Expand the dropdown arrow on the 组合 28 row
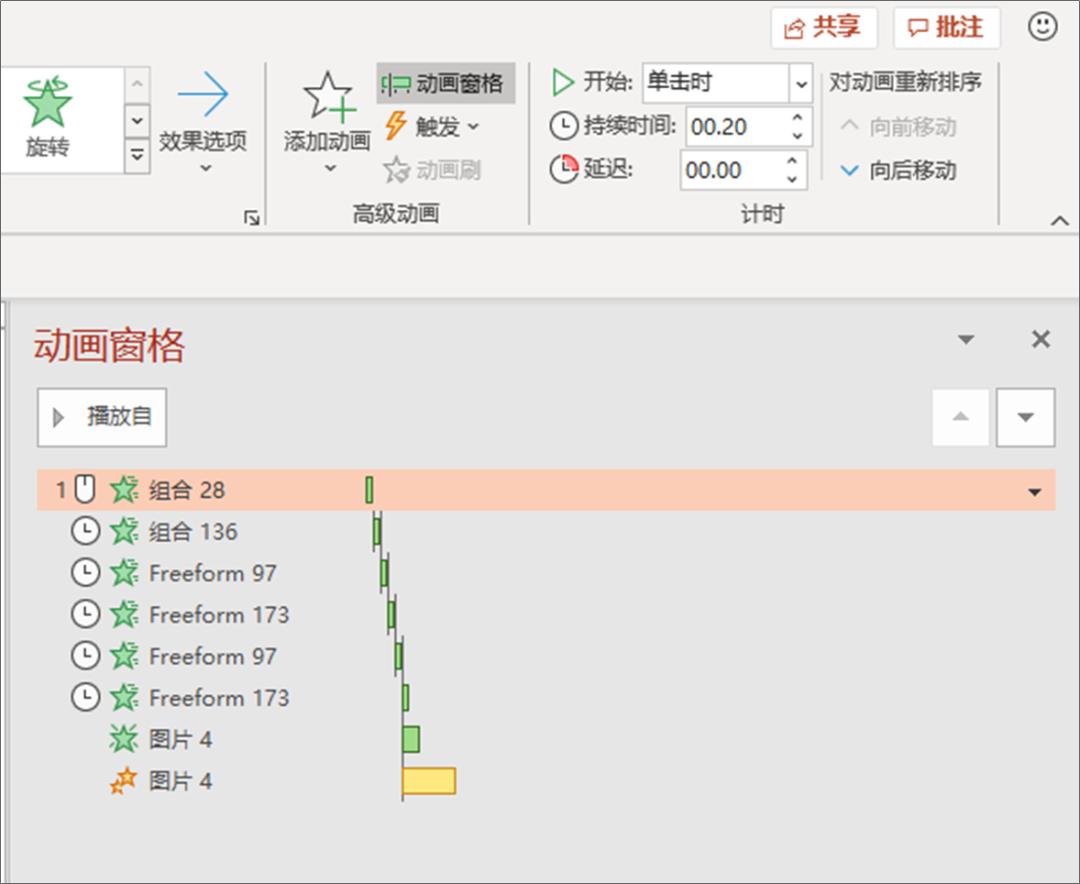 (x=1034, y=489)
